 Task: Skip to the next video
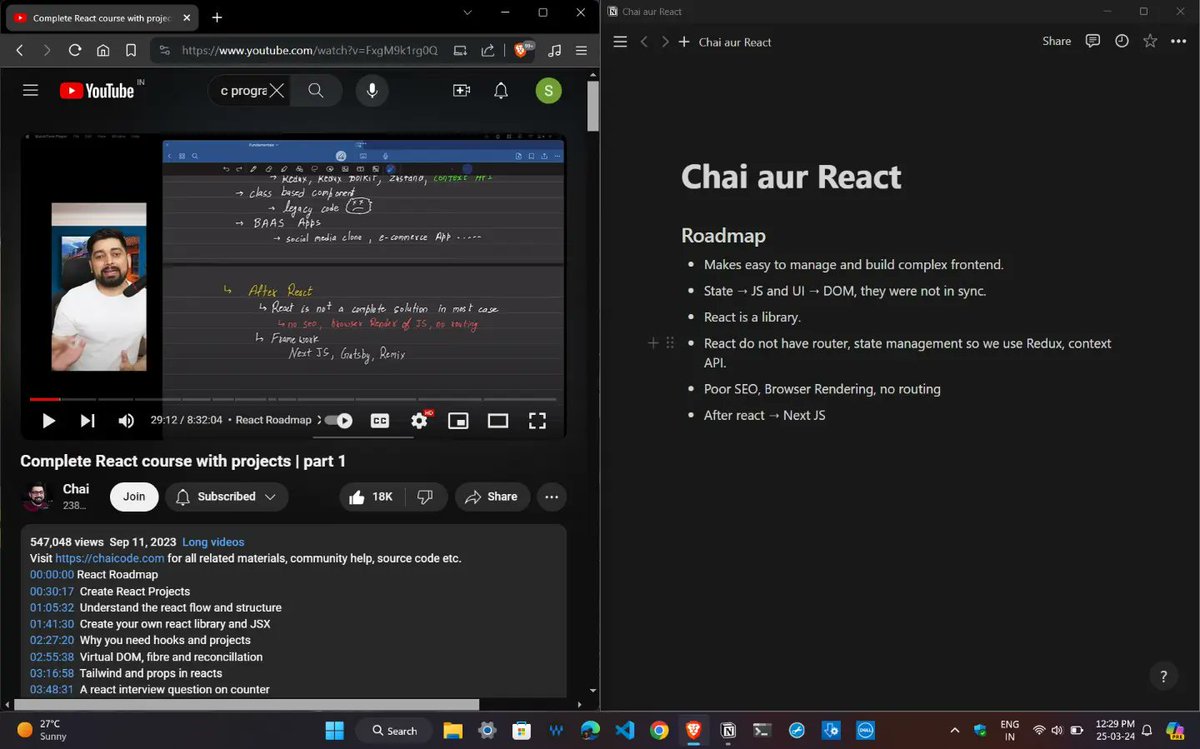pos(87,421)
